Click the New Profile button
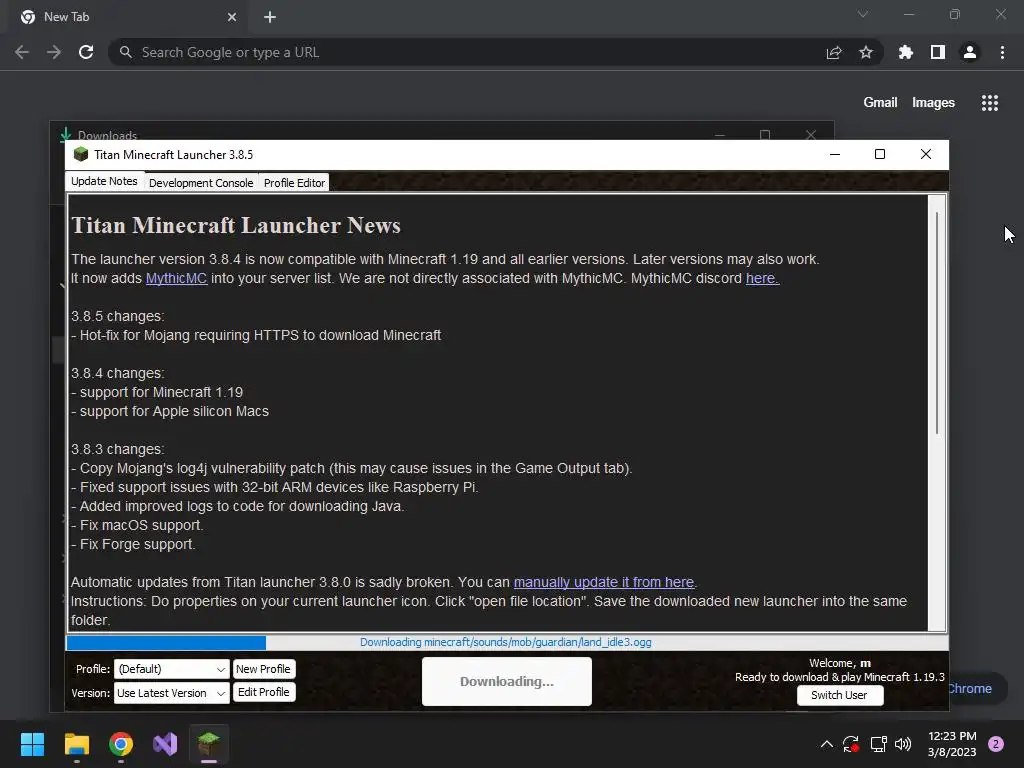 coord(263,669)
